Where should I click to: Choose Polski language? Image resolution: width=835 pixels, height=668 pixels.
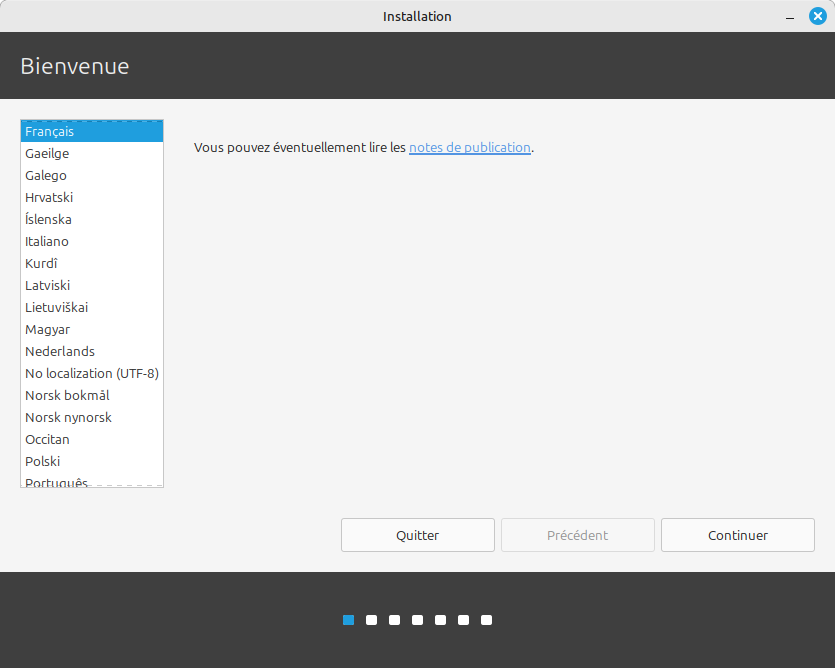[92, 462]
